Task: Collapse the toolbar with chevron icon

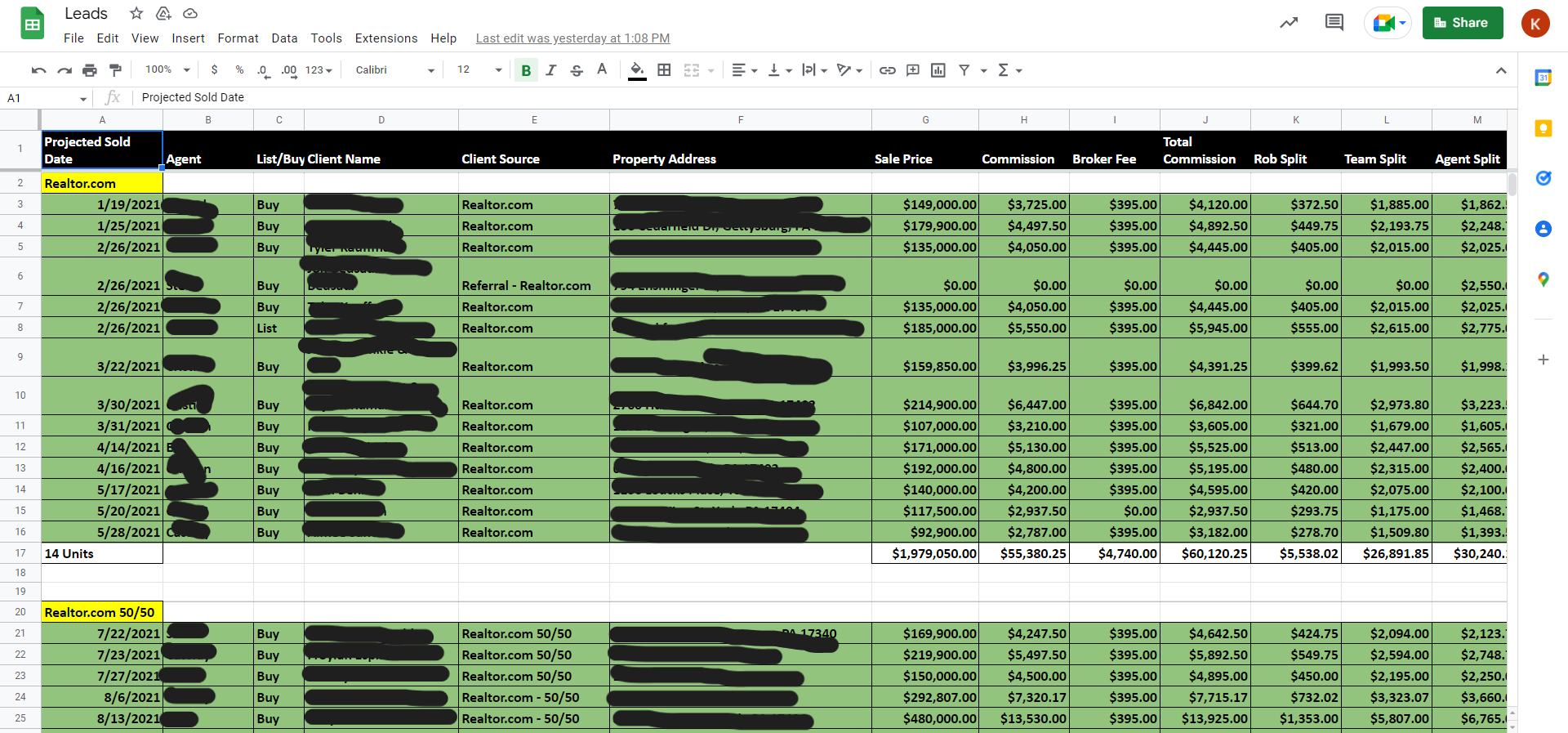Action: click(1501, 70)
